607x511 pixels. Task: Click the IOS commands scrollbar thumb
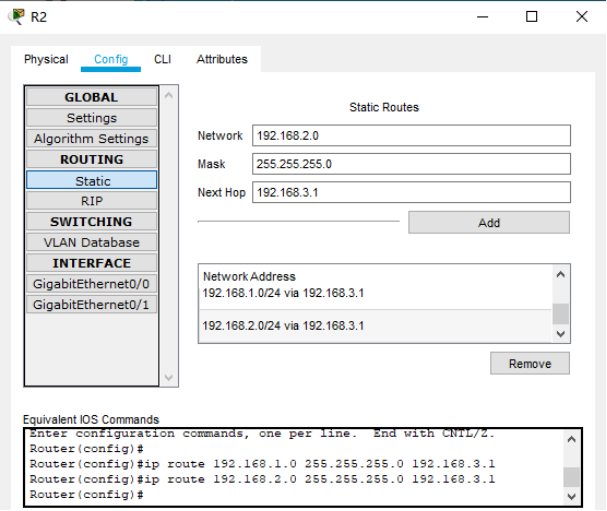point(571,477)
